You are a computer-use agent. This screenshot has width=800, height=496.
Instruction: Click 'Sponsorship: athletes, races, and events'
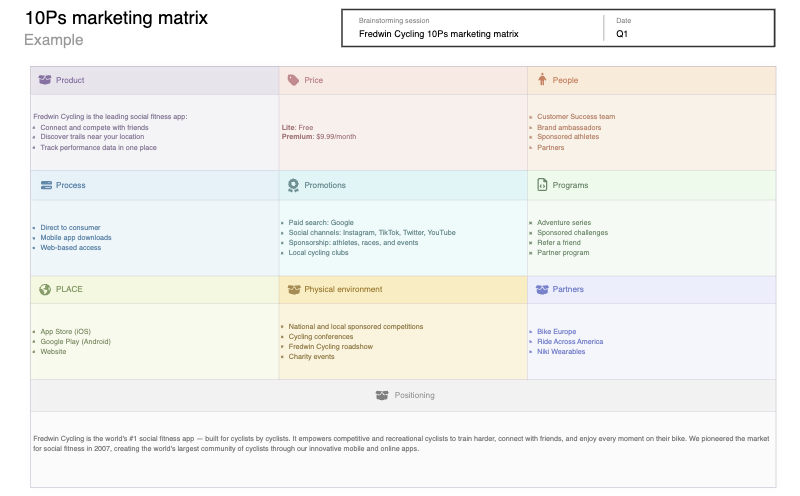point(353,243)
